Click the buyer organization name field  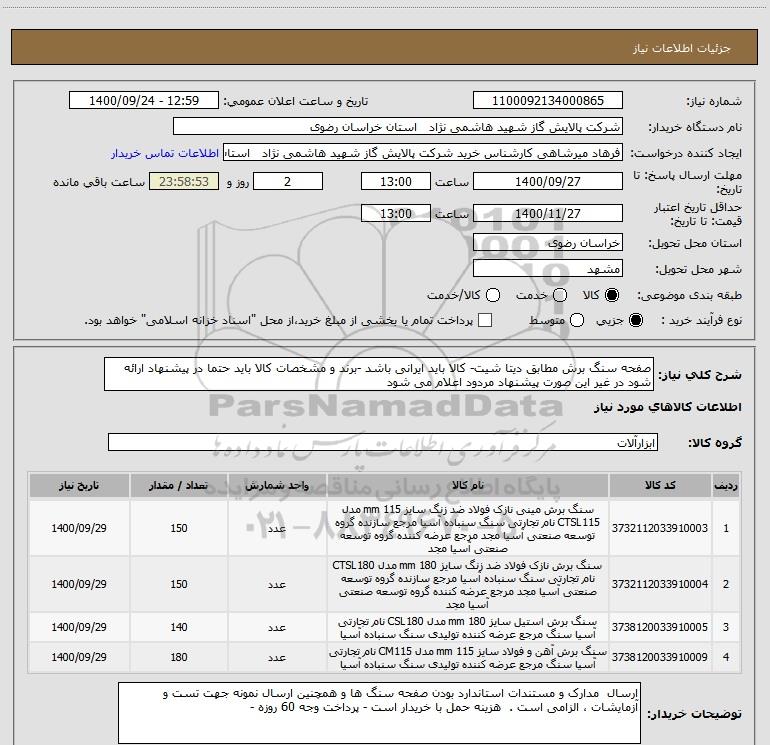pos(398,127)
